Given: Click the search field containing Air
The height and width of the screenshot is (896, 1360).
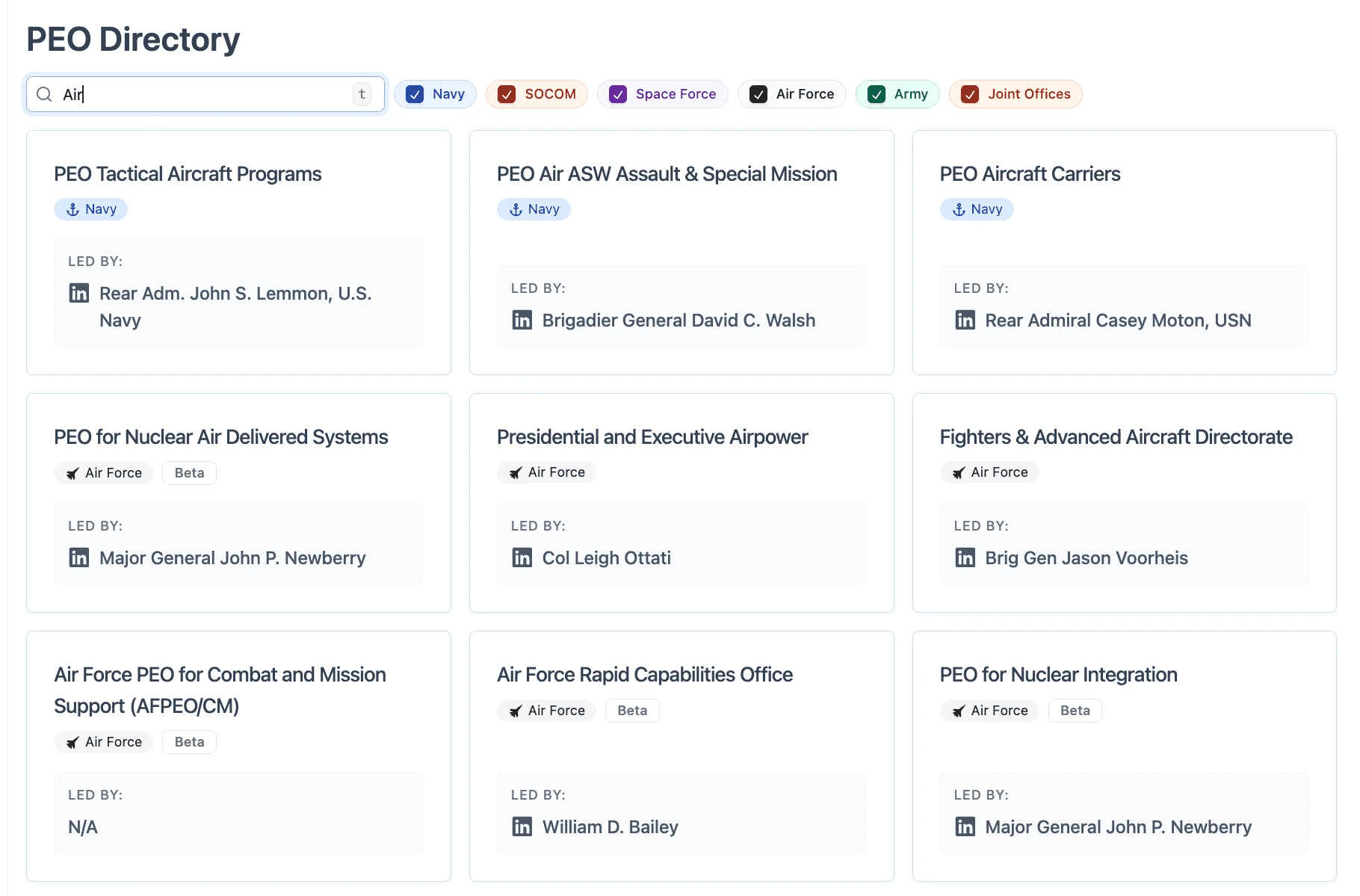Looking at the screenshot, I should [x=205, y=94].
